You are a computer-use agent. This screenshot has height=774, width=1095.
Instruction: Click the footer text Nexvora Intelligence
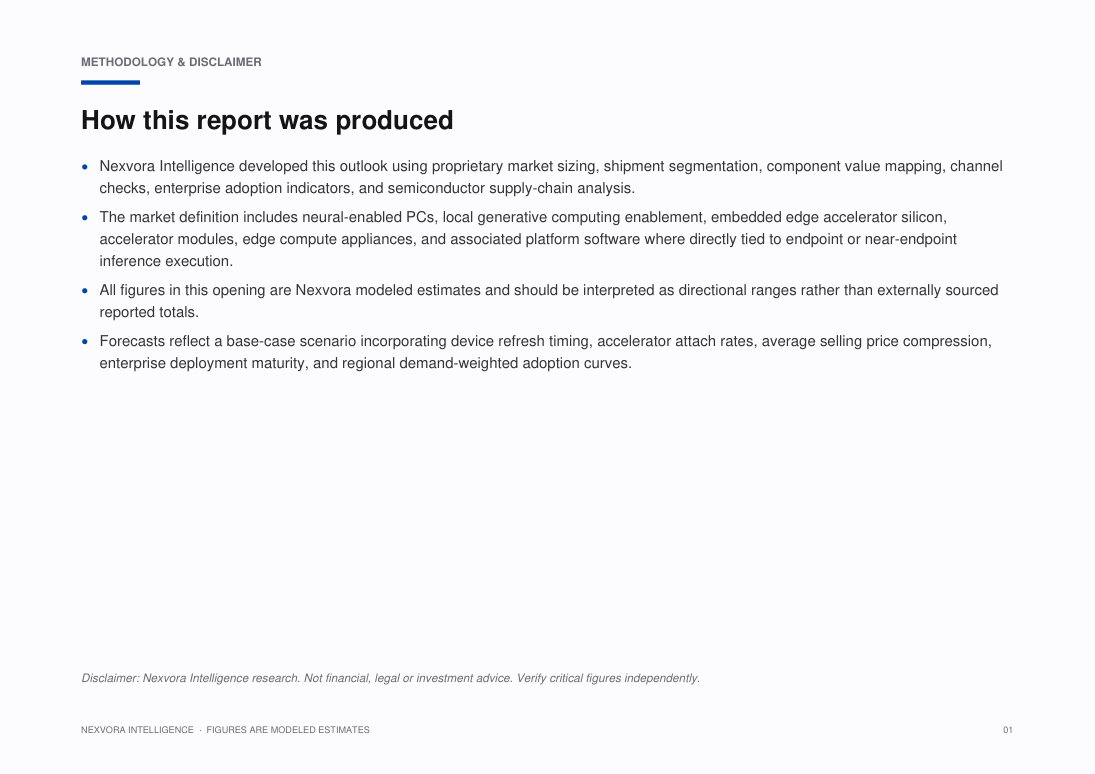pos(137,730)
